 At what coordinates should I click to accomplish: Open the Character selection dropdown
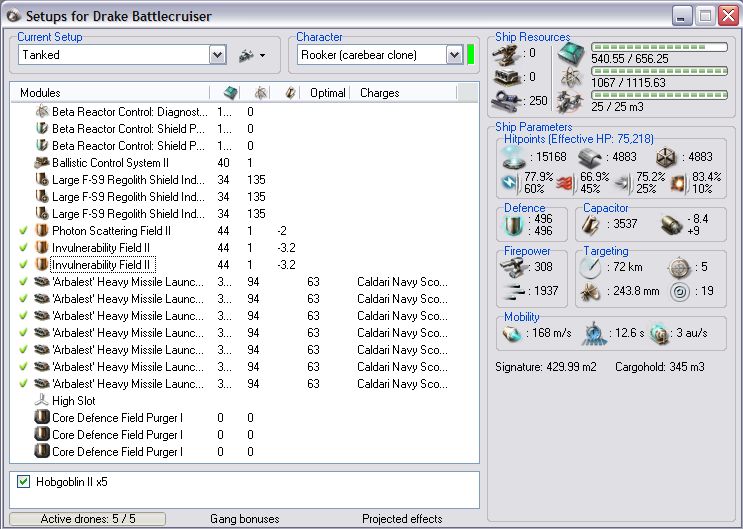[454, 55]
